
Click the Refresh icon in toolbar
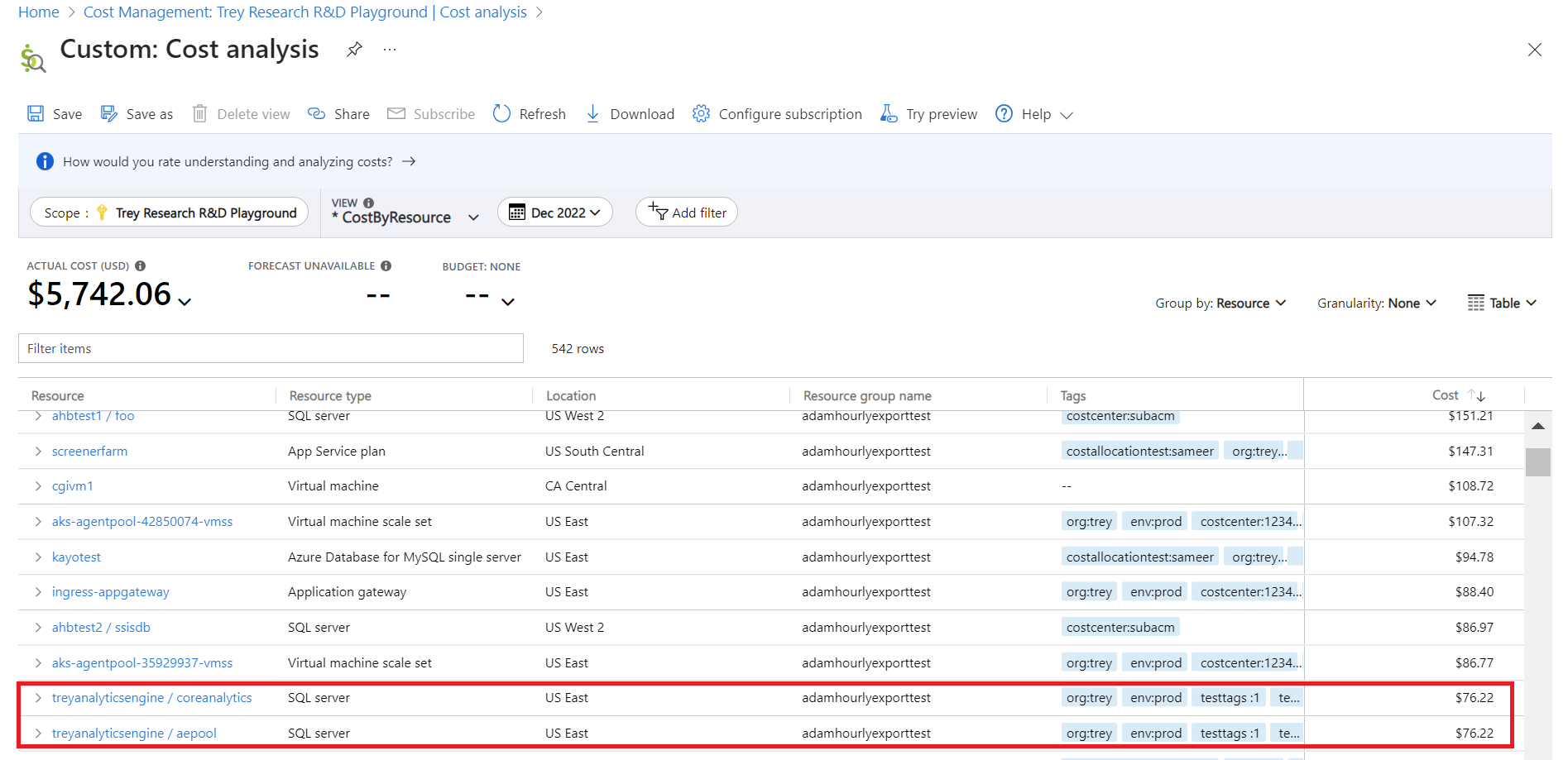coord(501,114)
